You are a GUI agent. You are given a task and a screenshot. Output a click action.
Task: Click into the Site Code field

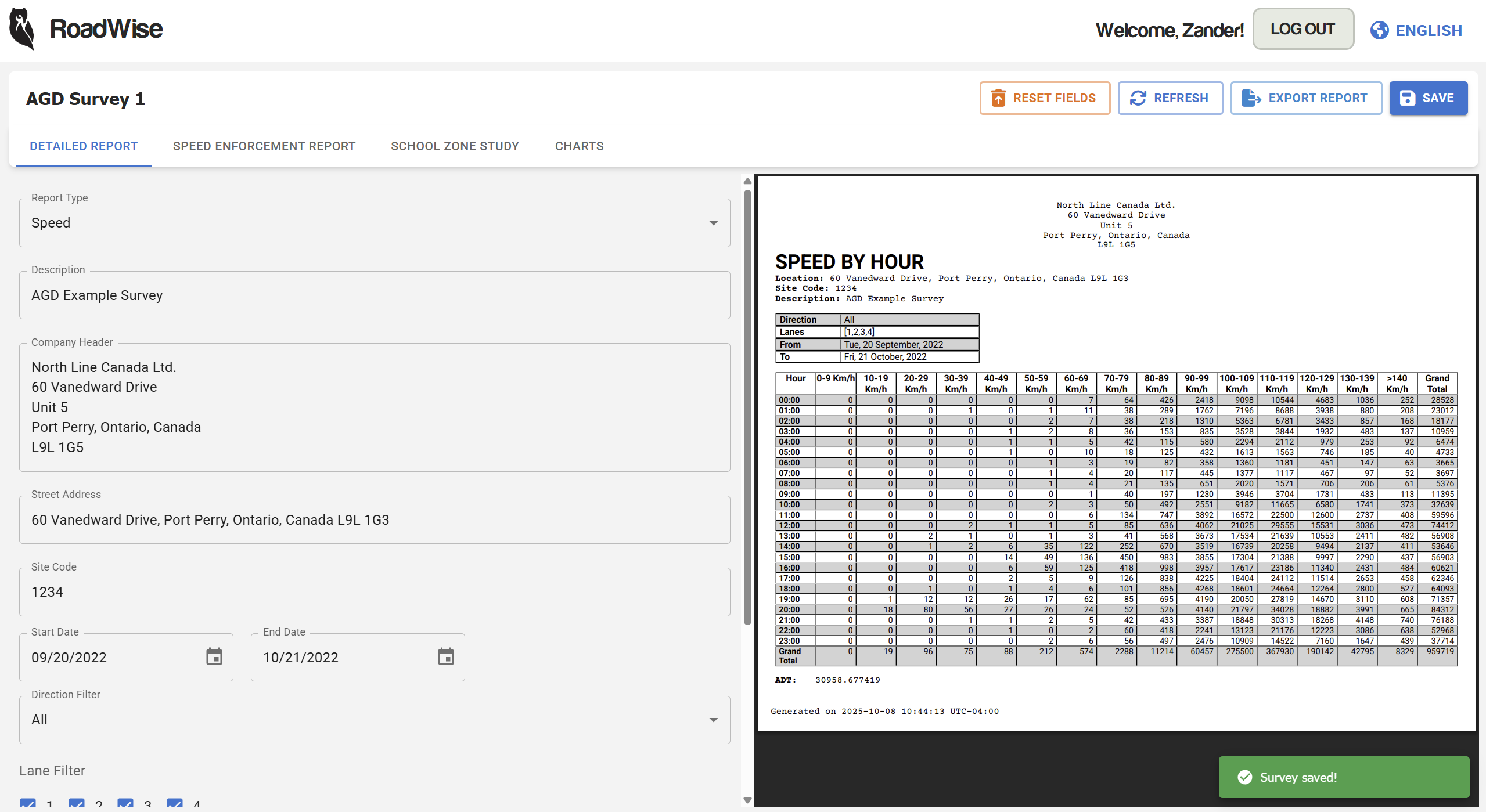(375, 592)
